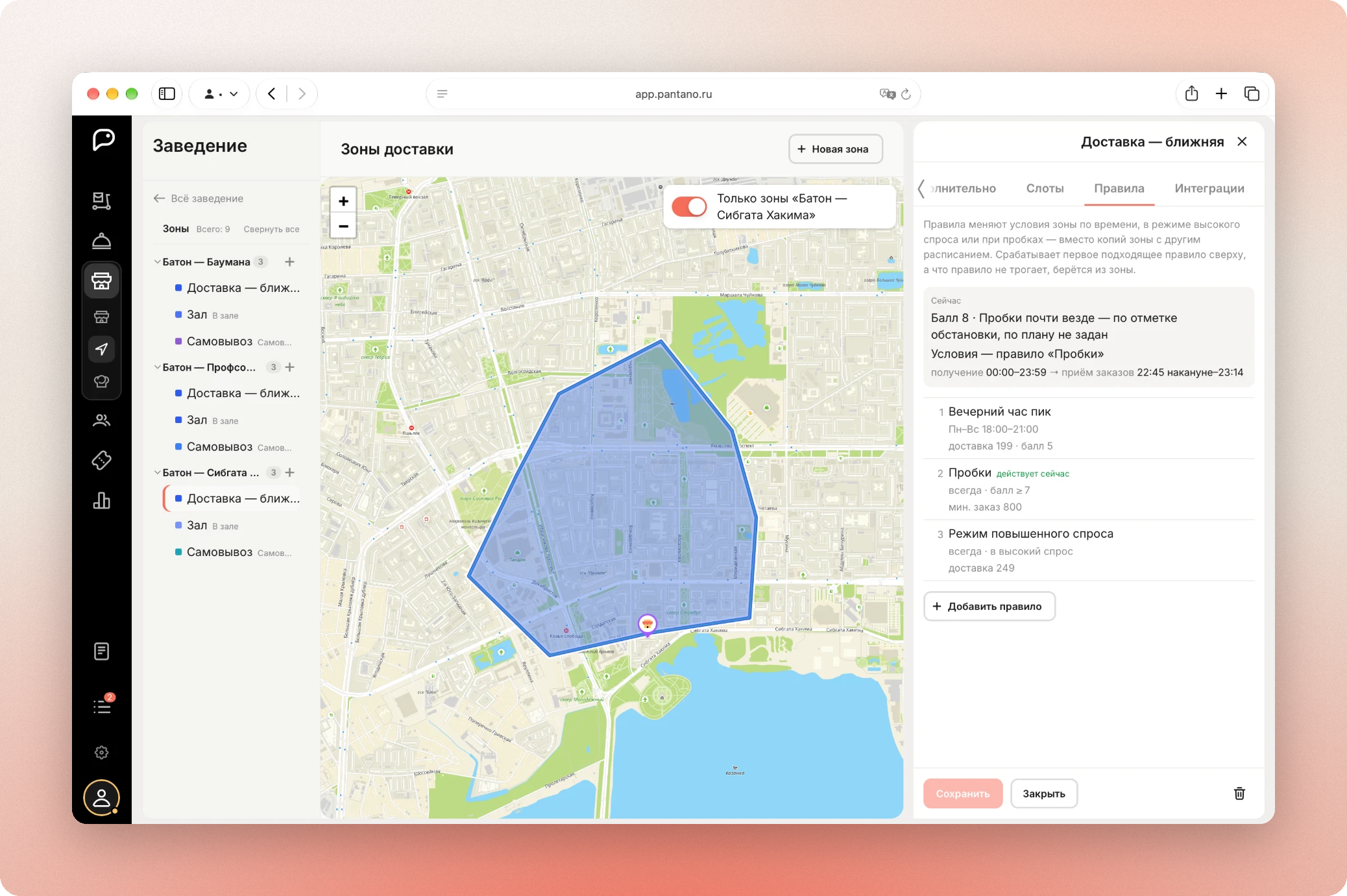Delete the zone with the trash icon
The image size is (1347, 896).
pos(1239,793)
